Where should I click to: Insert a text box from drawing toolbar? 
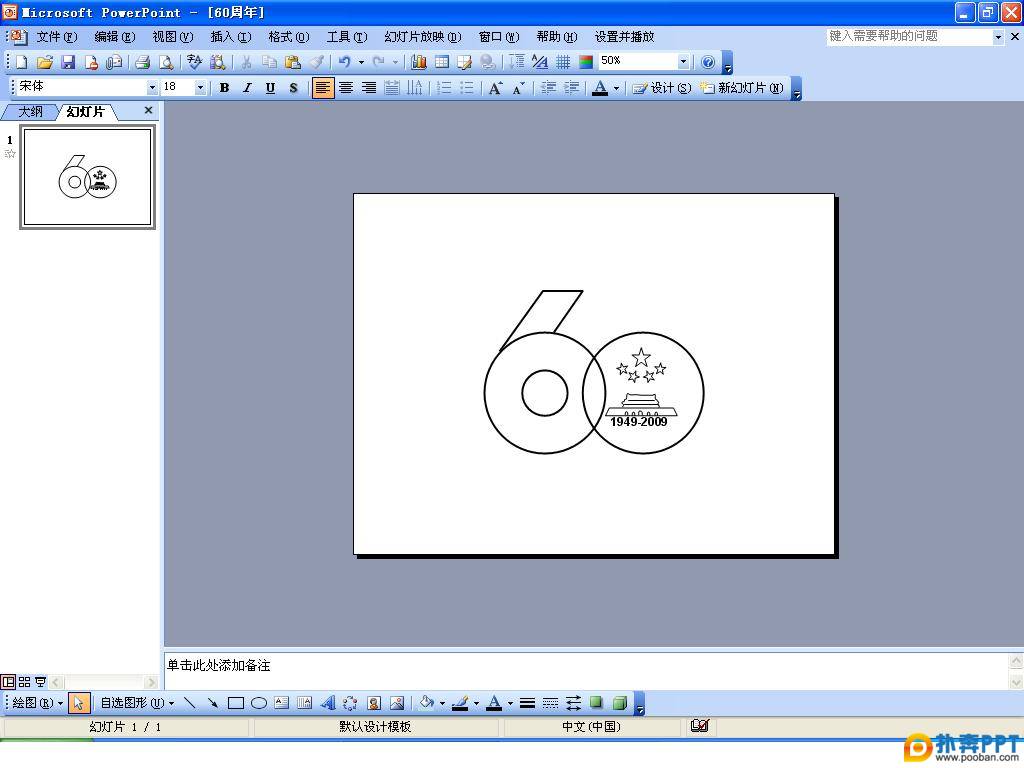[281, 703]
